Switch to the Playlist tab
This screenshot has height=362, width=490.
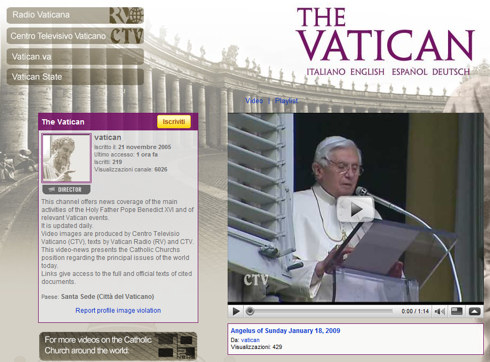[x=286, y=101]
